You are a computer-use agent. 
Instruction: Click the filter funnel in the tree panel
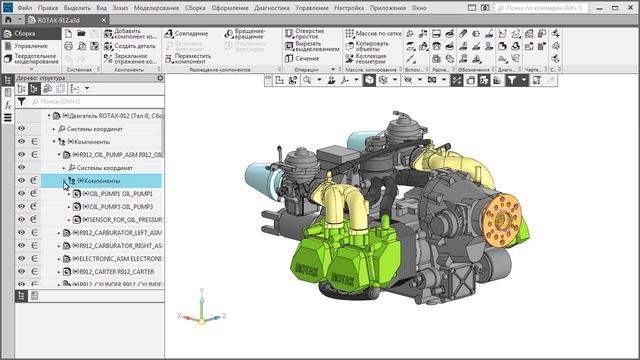22,101
